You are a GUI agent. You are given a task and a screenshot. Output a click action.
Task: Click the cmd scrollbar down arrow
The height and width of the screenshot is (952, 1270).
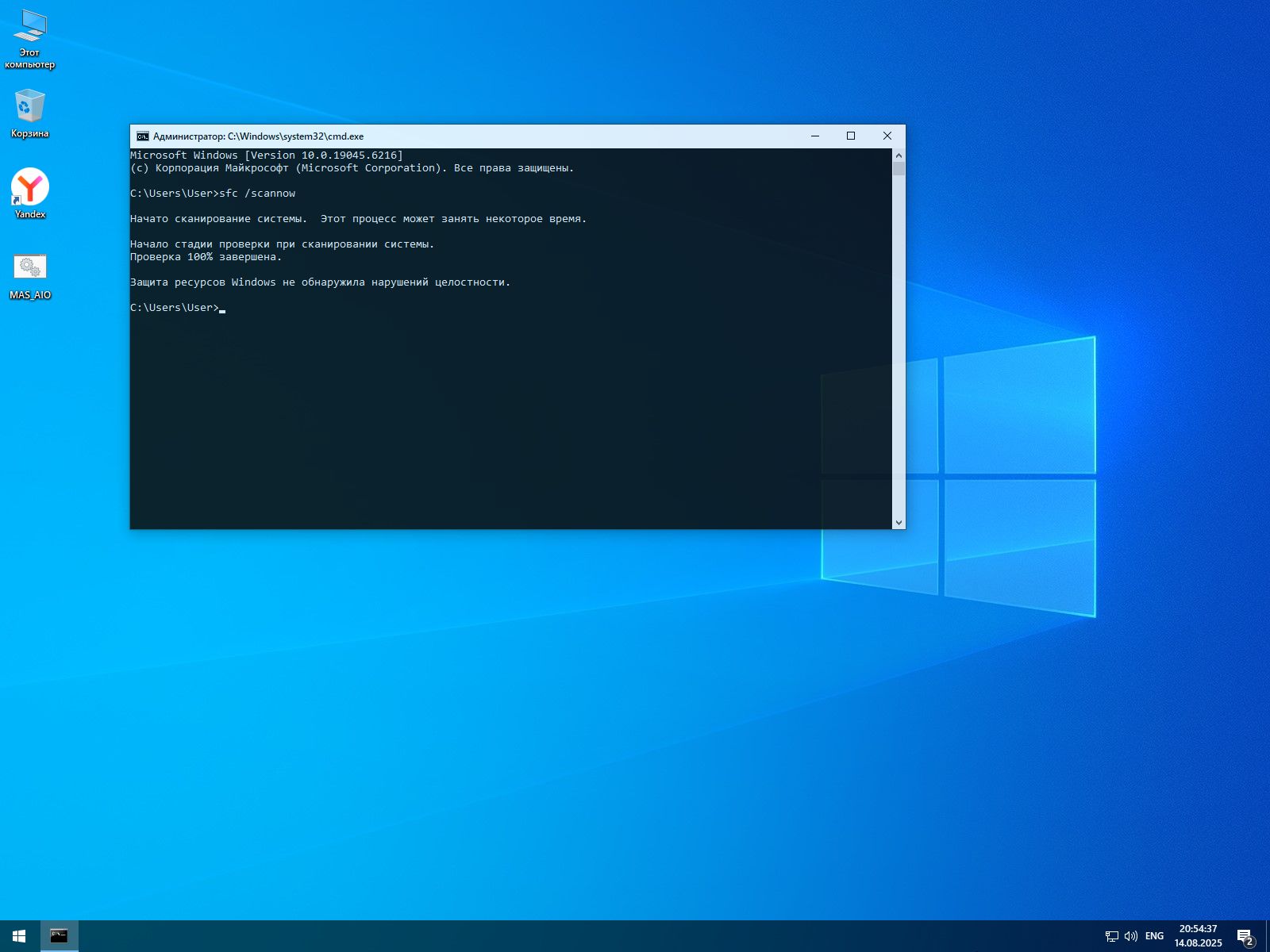899,522
